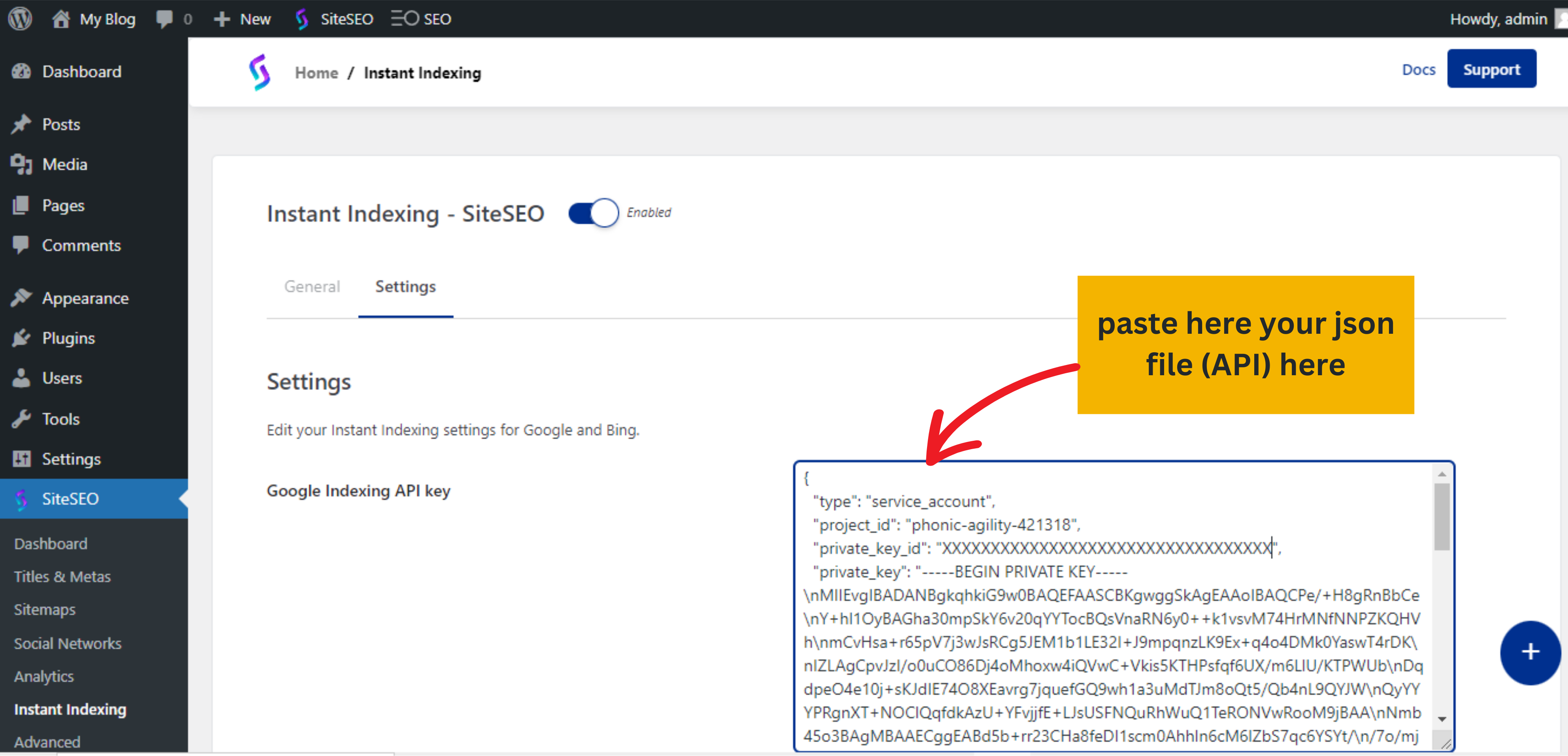Toggle Instant Indexing Enabled switch off
1568x756 pixels.
[594, 213]
